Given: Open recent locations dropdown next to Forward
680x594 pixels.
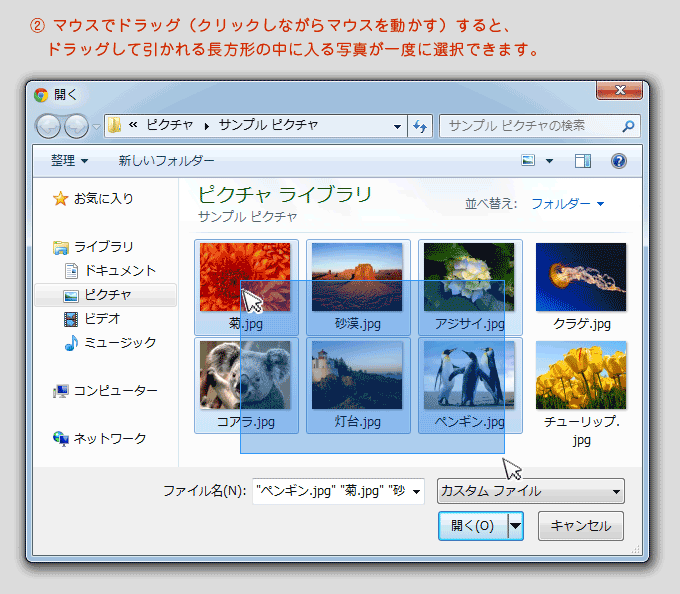Looking at the screenshot, I should tap(96, 127).
